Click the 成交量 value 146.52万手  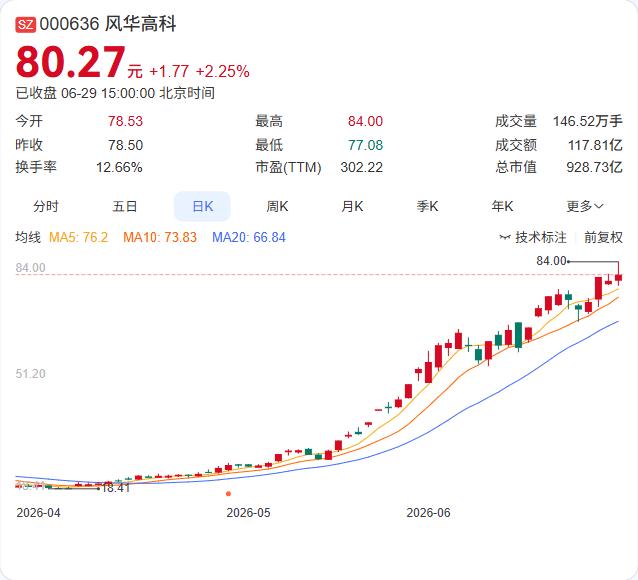coord(588,121)
